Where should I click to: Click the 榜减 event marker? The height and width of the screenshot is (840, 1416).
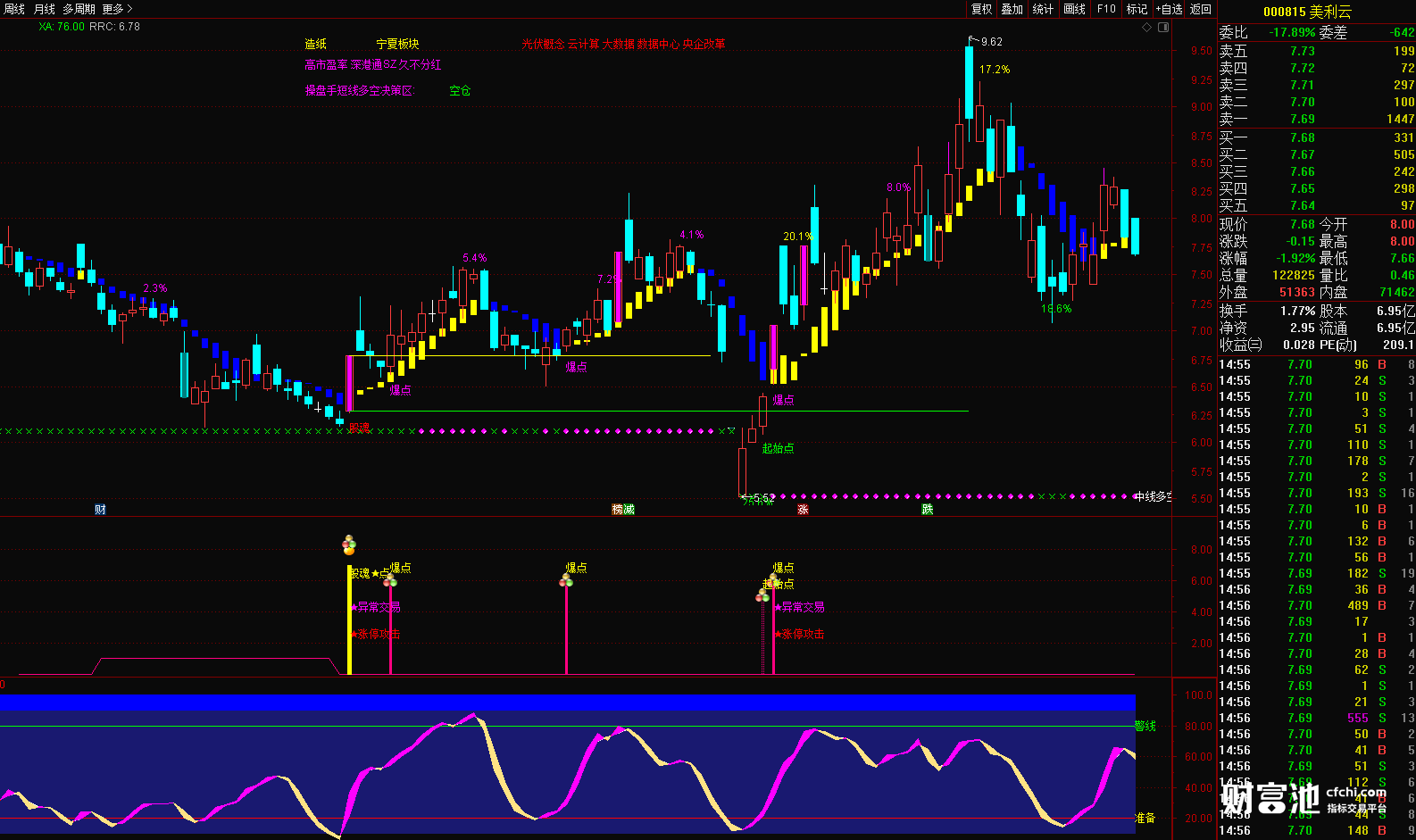click(623, 510)
